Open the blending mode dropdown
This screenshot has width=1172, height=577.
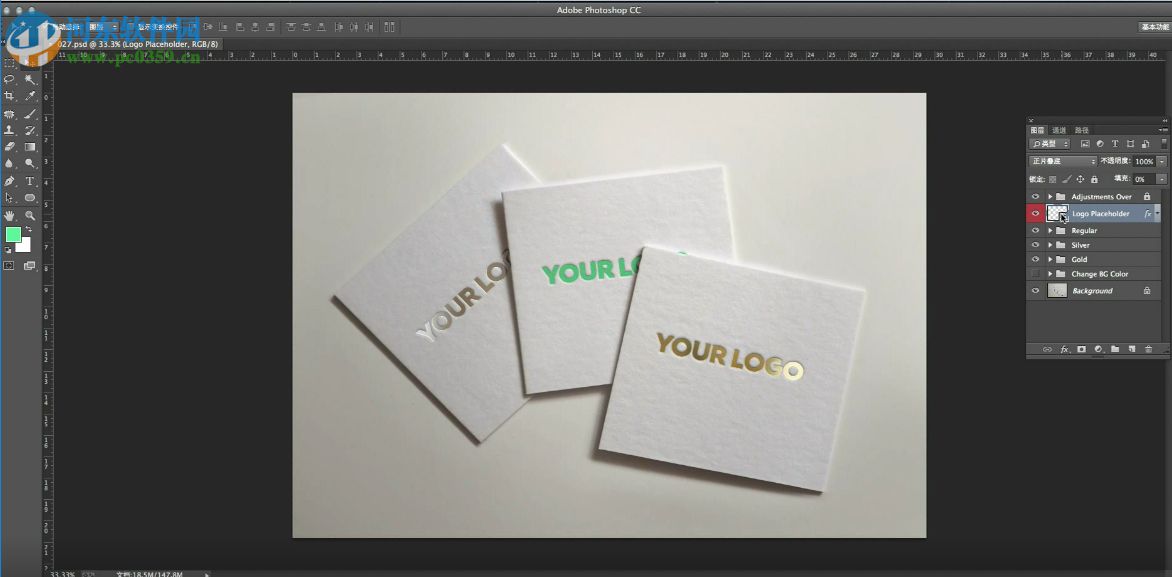[1063, 161]
